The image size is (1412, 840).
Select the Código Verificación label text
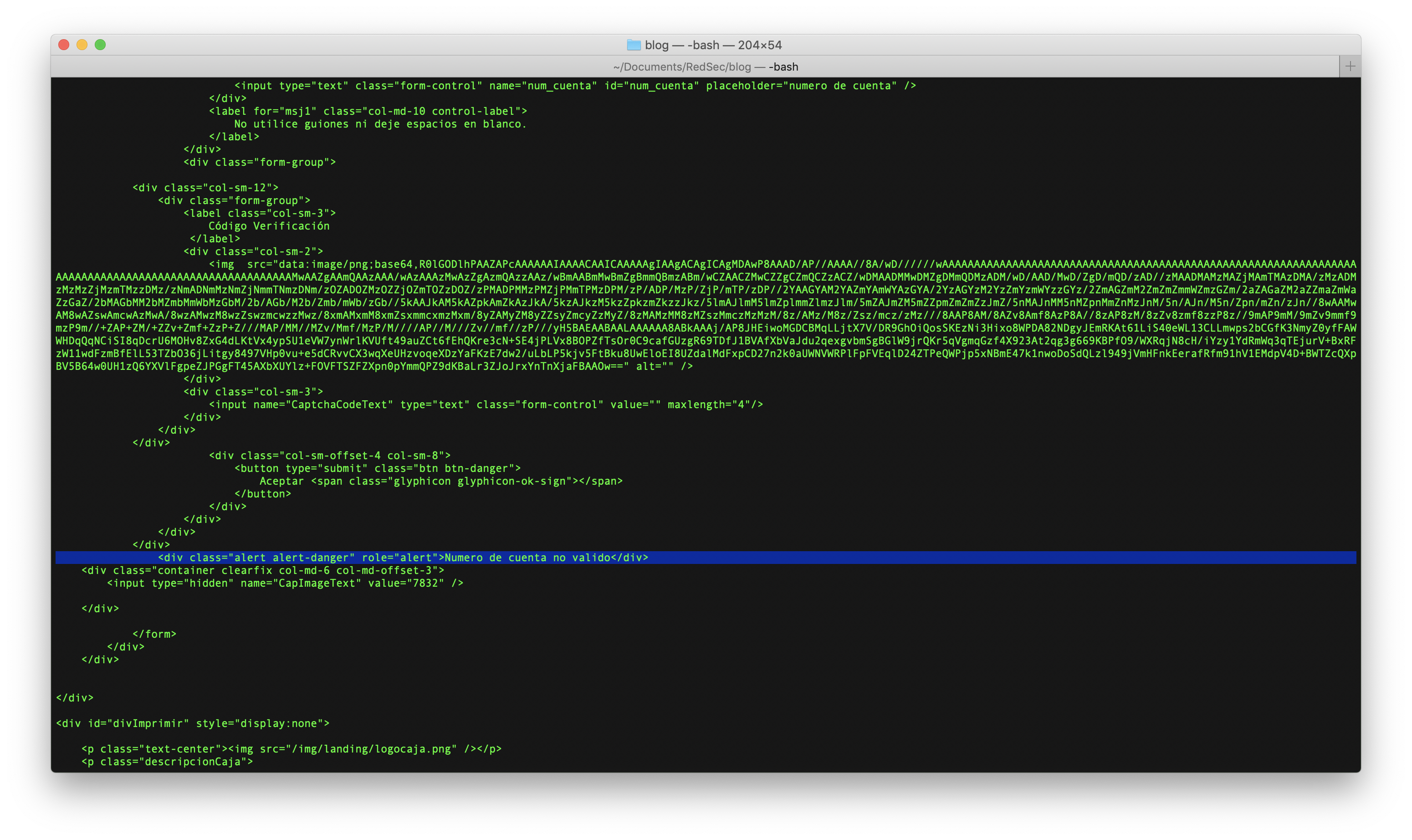268,226
